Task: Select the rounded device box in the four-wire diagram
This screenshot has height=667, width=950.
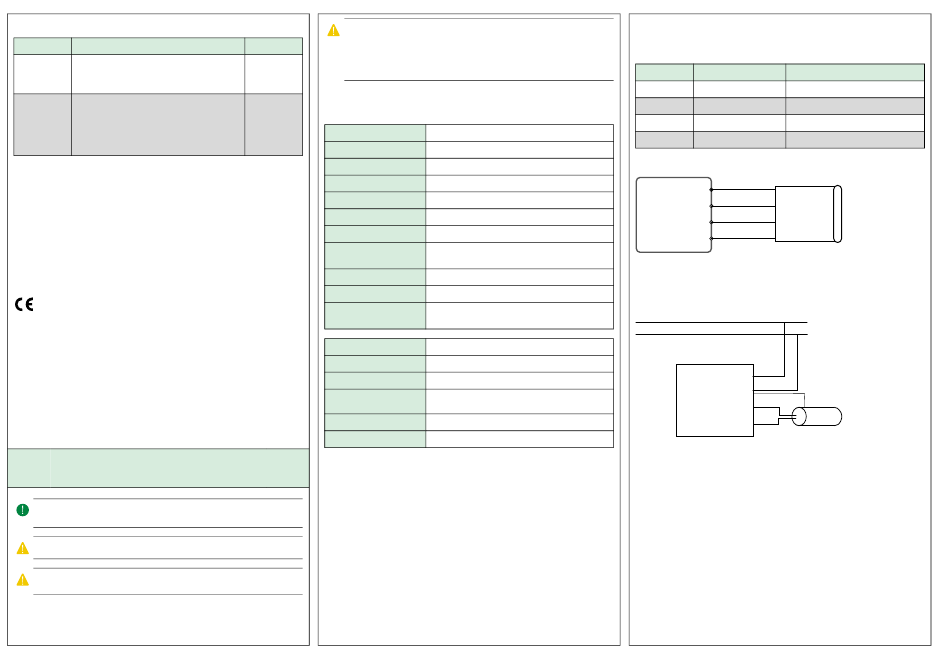Action: [674, 215]
